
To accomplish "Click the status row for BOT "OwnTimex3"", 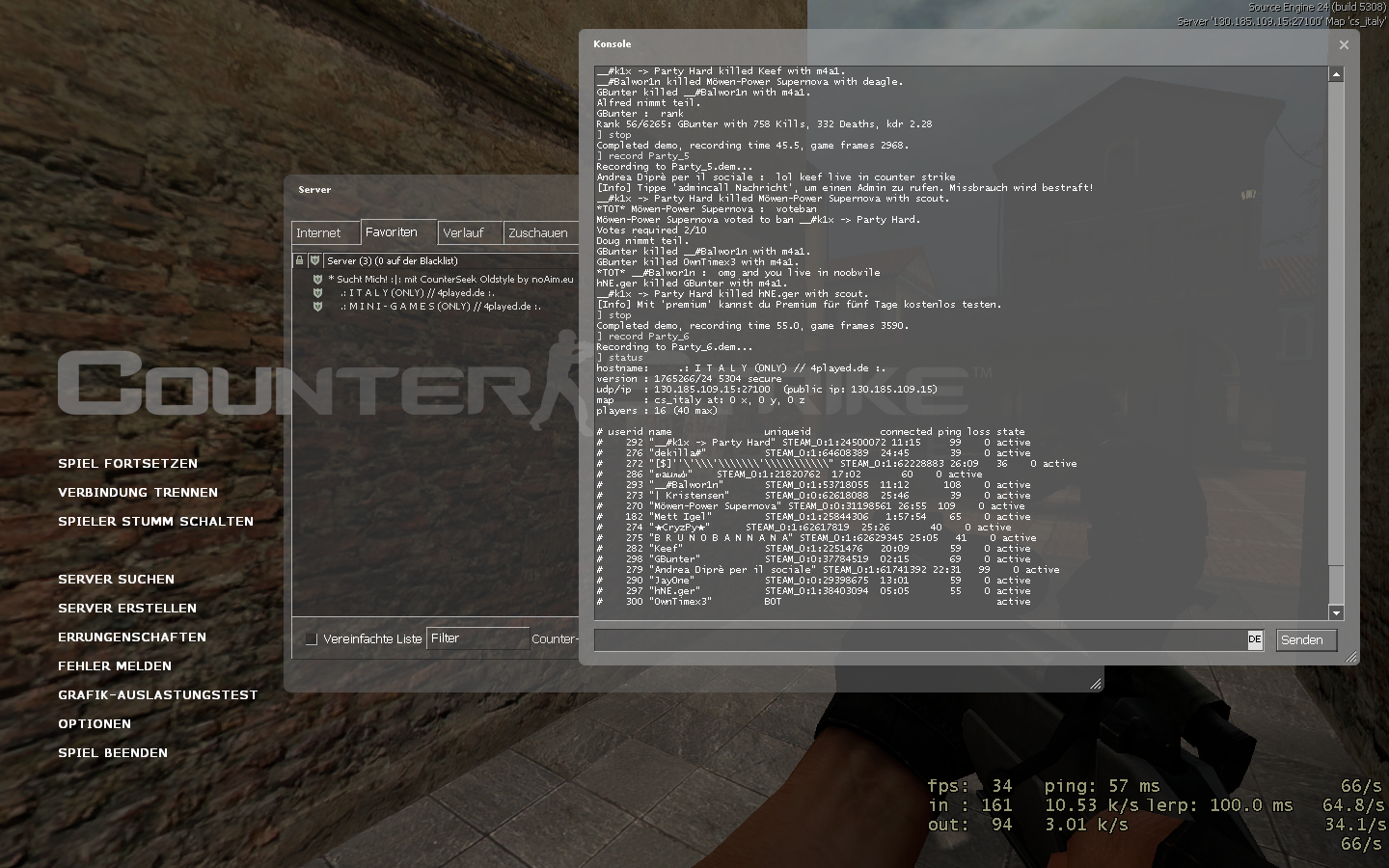I will point(813,602).
